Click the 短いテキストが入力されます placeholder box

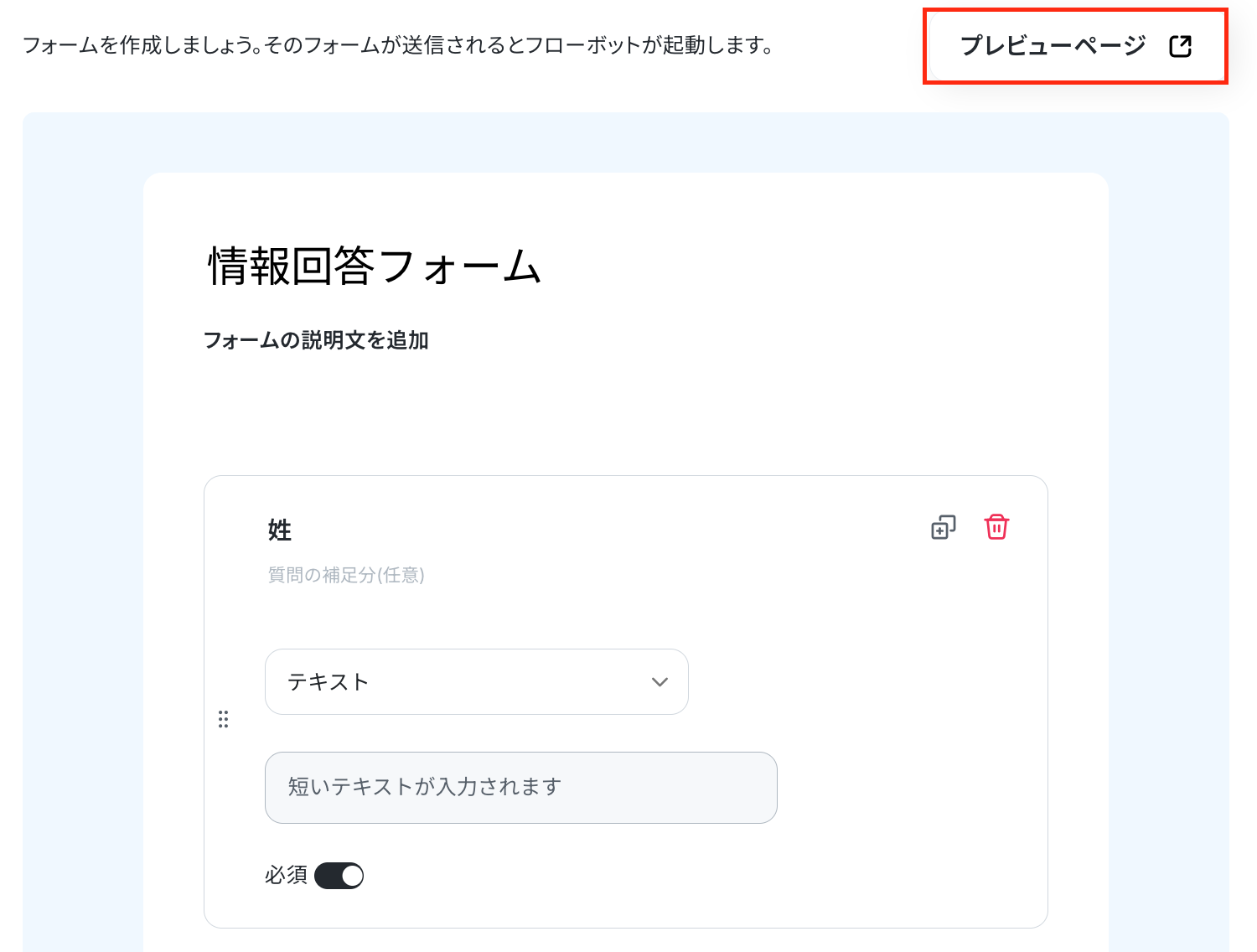tap(521, 788)
